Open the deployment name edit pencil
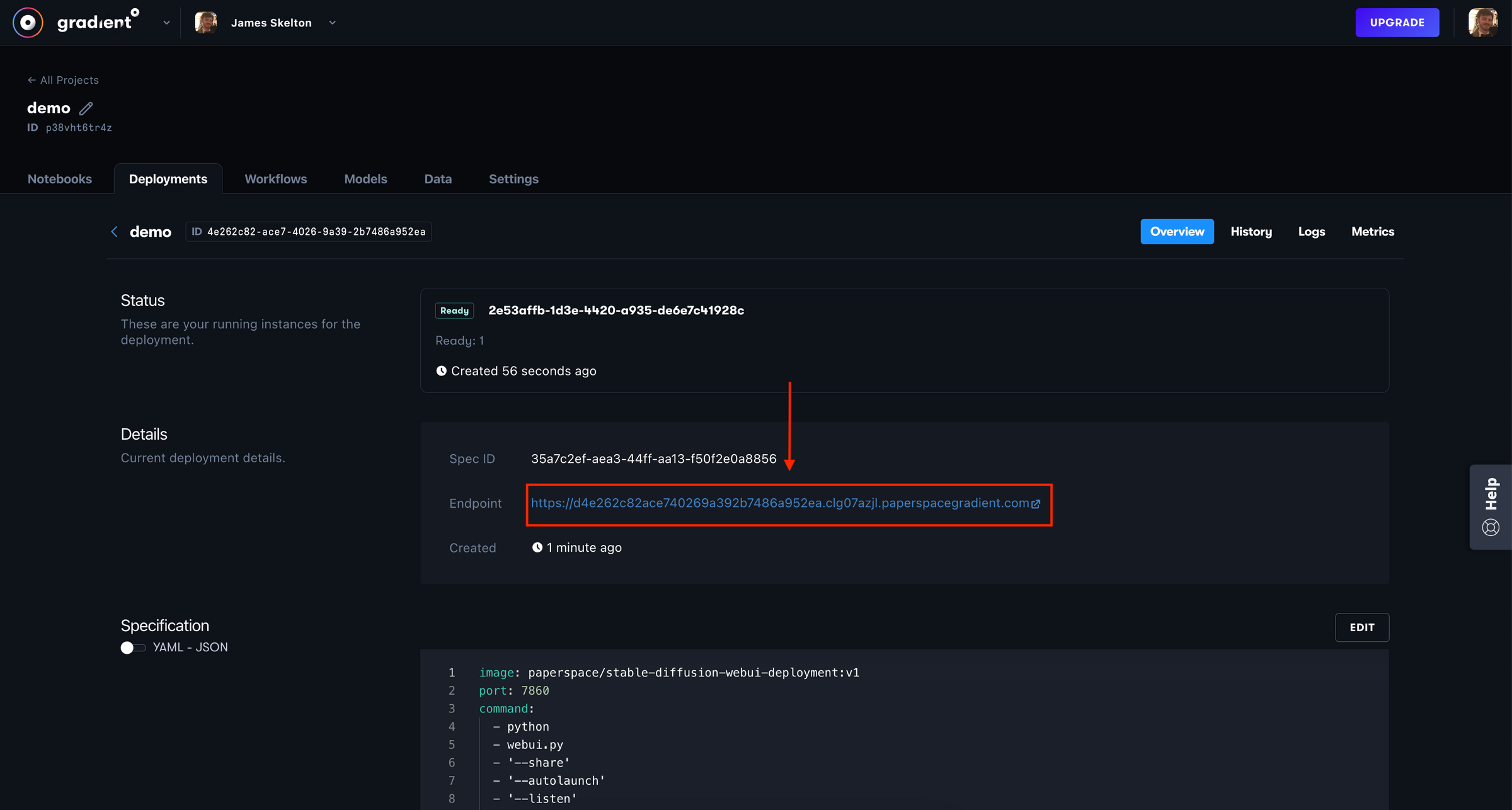1512x810 pixels. 86,108
